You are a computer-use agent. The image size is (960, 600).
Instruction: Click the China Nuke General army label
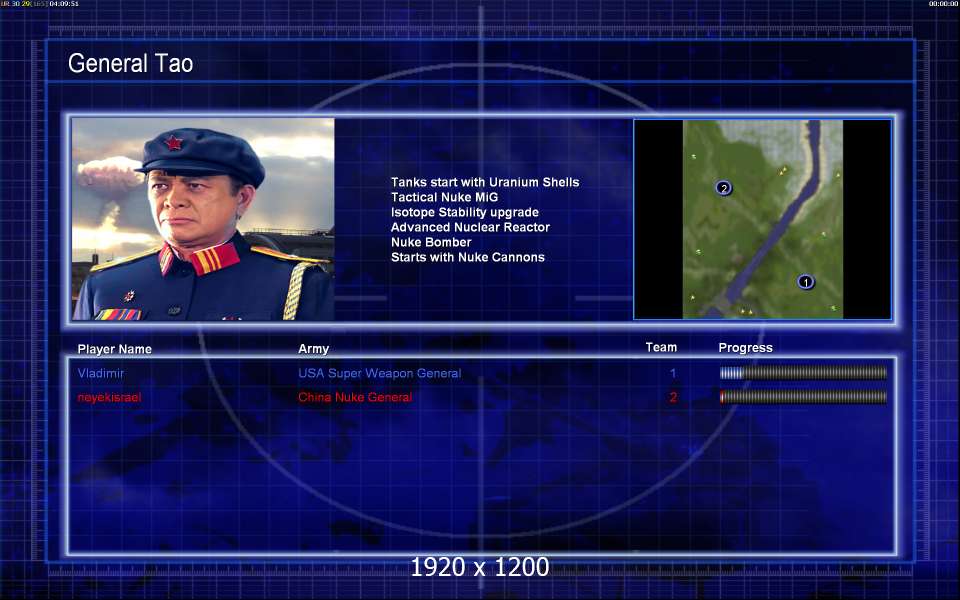[355, 397]
